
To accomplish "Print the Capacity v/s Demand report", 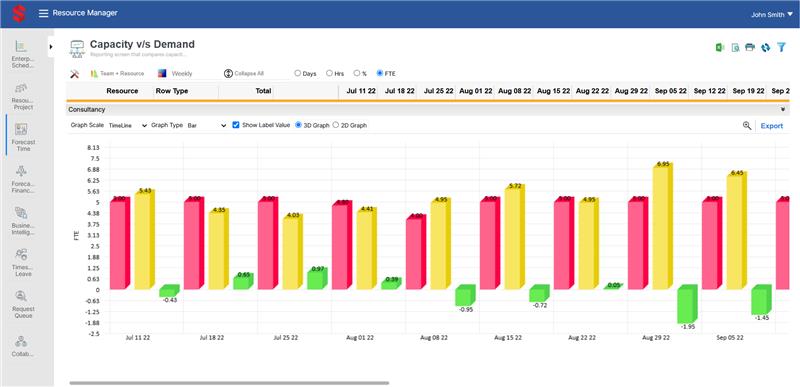I will [750, 47].
